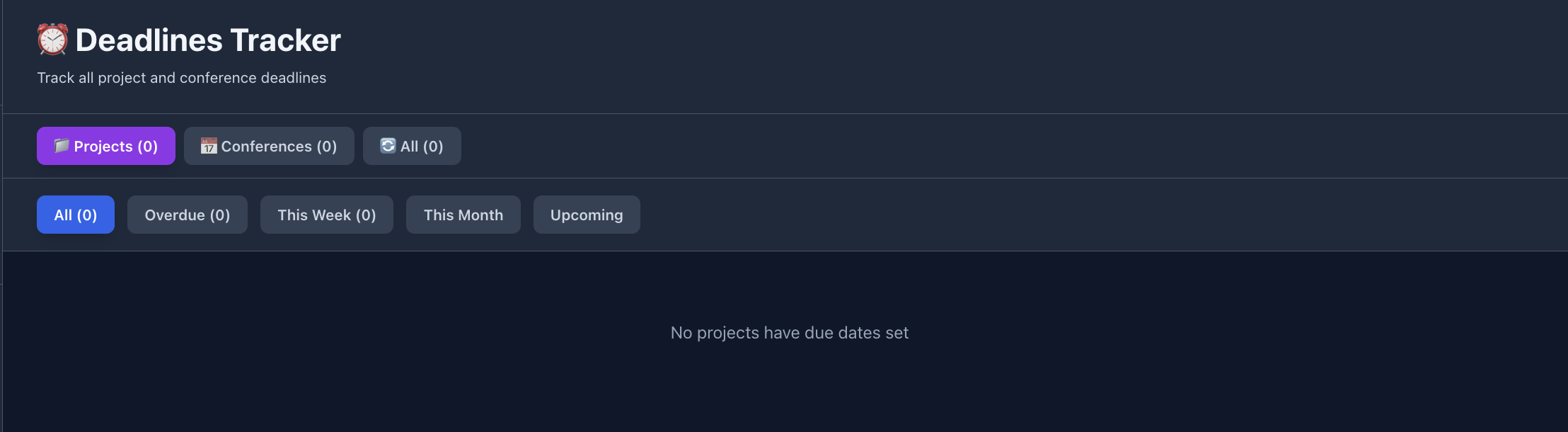Viewport: 1568px width, 432px height.
Task: Click the purple highlighted Projects button
Action: point(105,146)
